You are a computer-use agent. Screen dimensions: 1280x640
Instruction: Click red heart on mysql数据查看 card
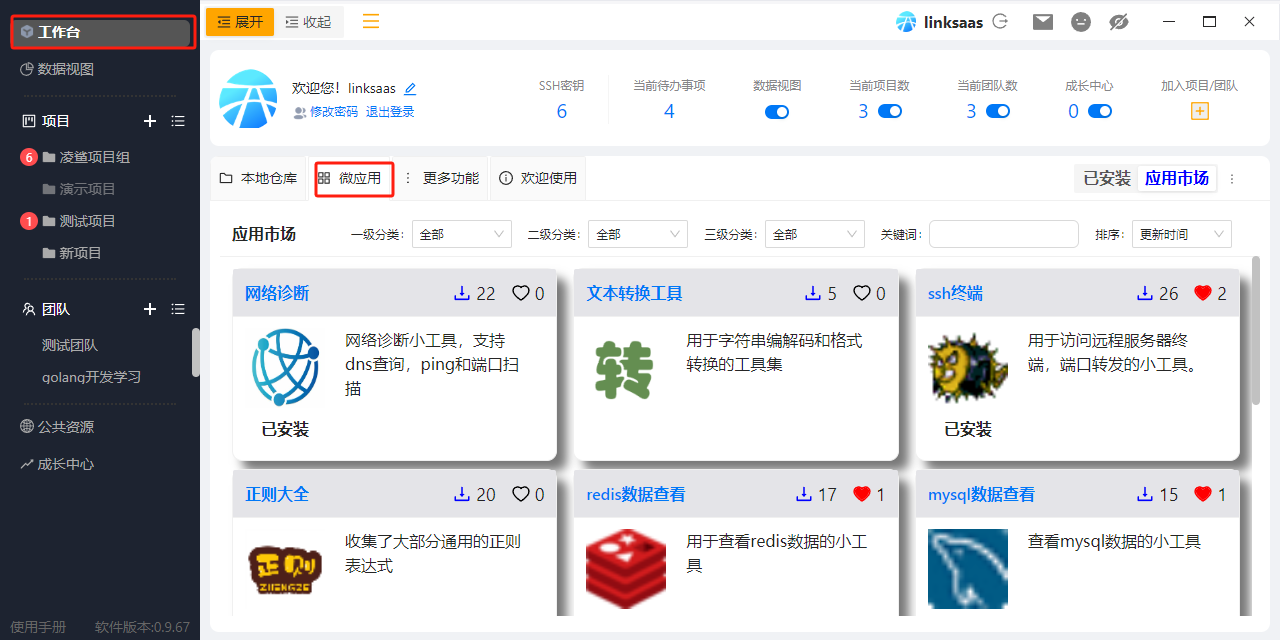tap(1203, 494)
